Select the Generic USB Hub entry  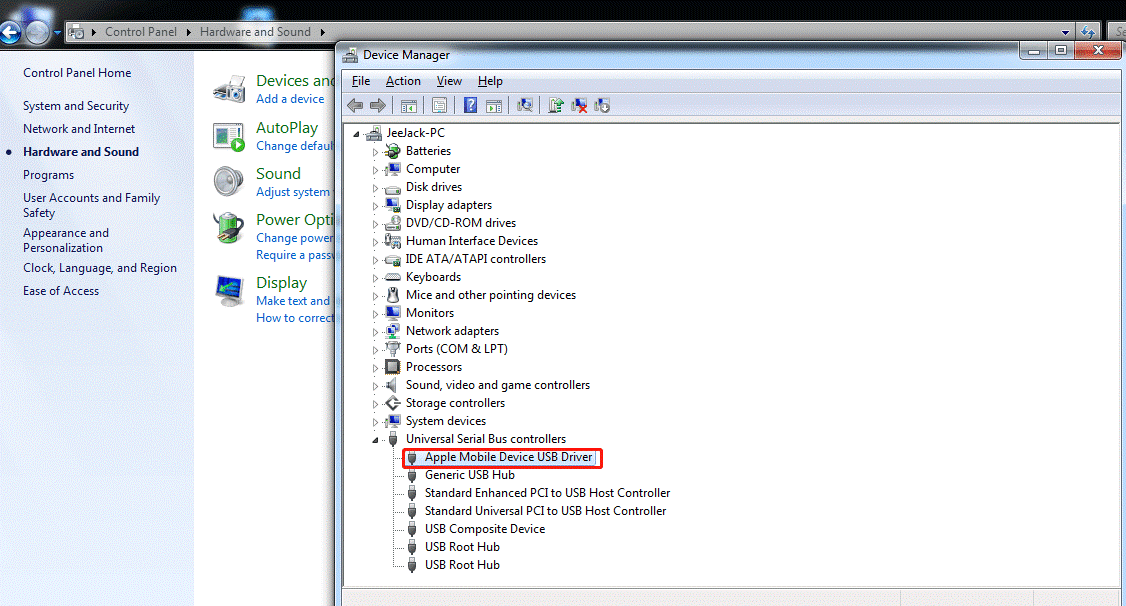coord(469,475)
